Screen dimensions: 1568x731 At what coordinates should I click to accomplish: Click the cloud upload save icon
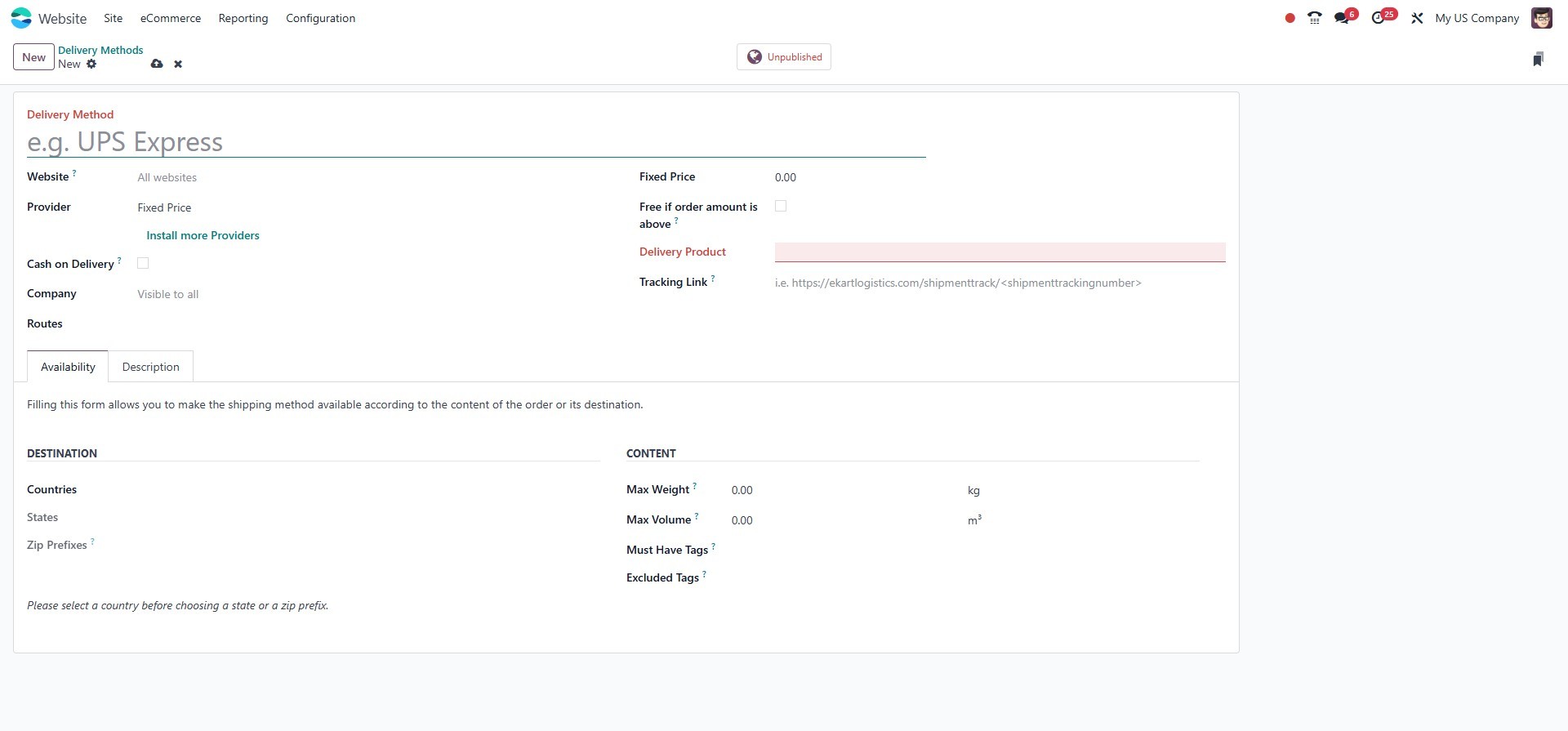(x=157, y=64)
